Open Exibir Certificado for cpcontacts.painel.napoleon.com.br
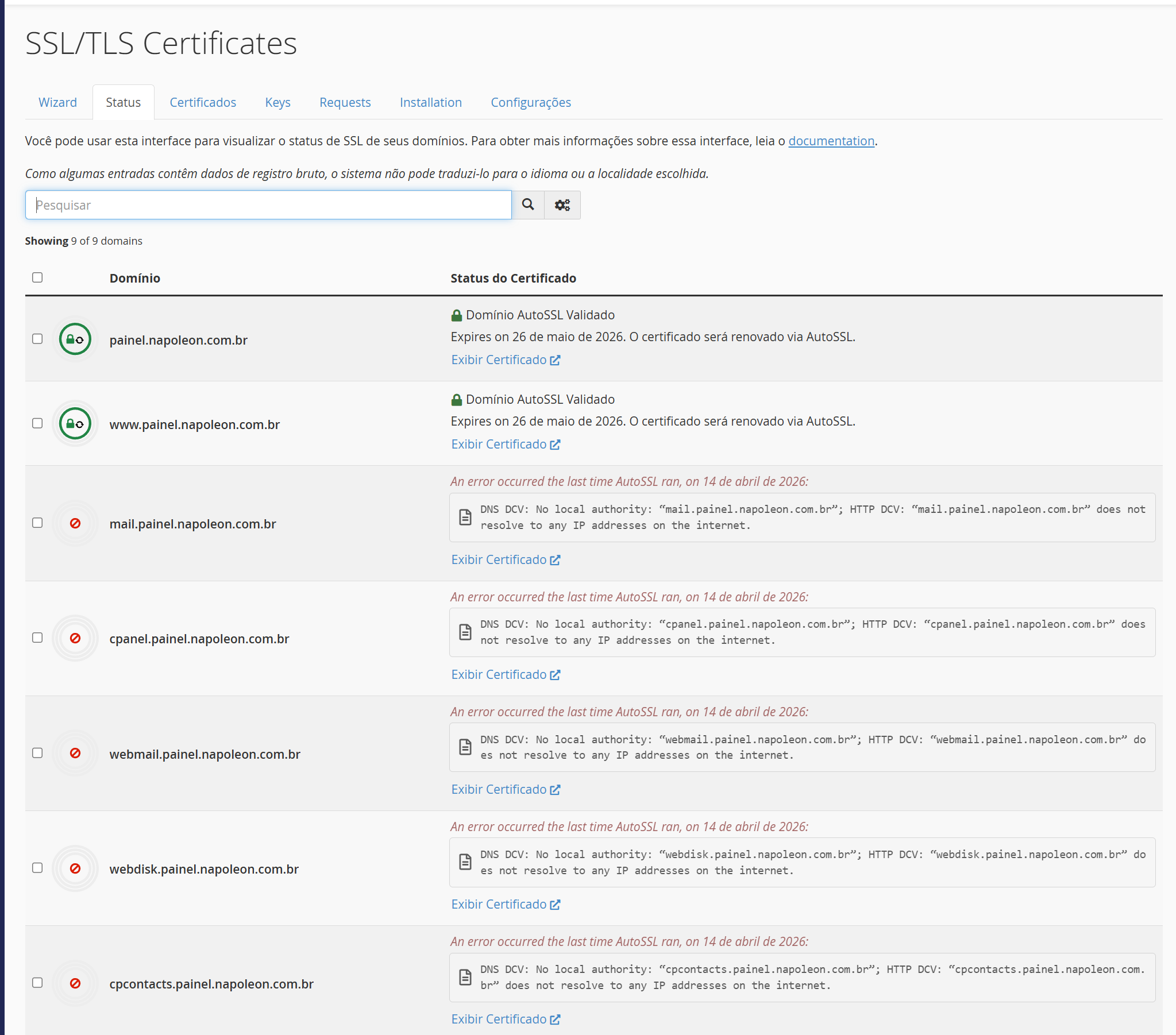The width and height of the screenshot is (1176, 1035). click(505, 1019)
